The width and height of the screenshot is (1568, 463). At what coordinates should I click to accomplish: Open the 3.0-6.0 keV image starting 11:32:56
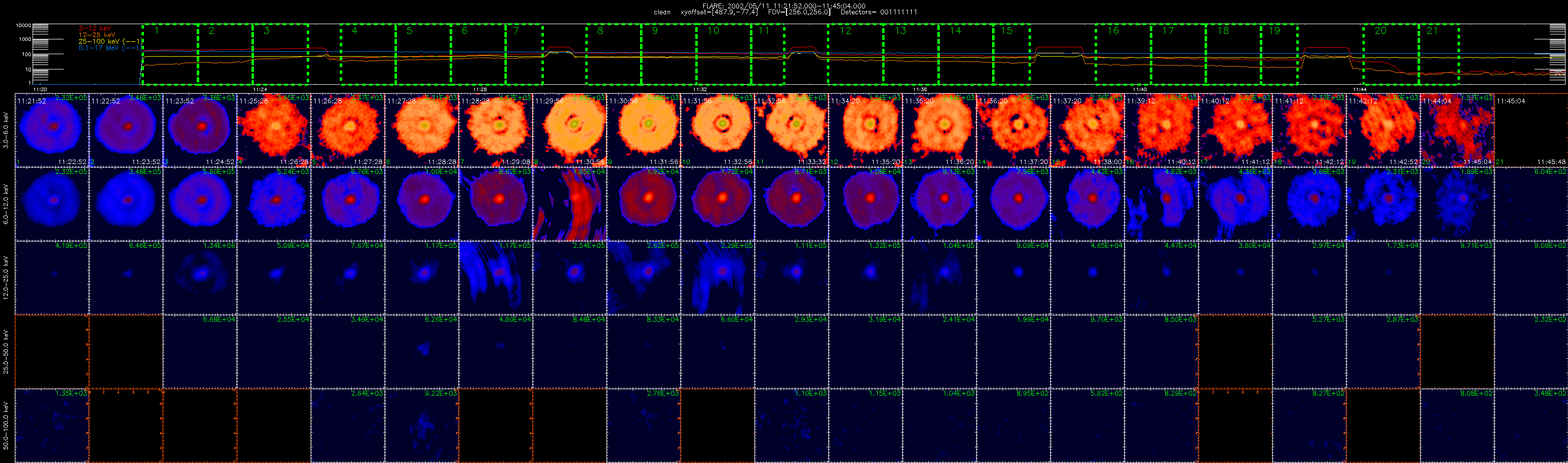tap(792, 130)
